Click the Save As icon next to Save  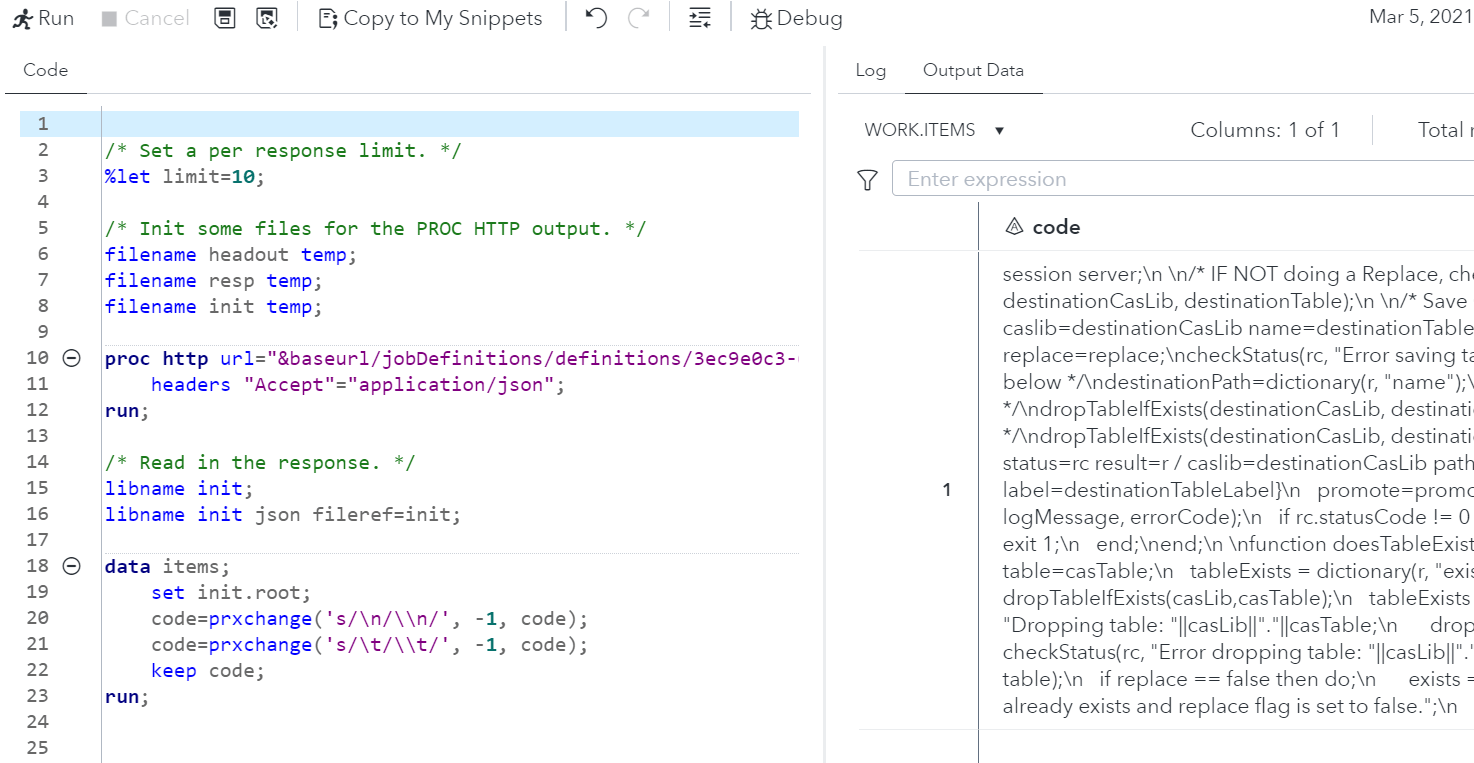268,17
